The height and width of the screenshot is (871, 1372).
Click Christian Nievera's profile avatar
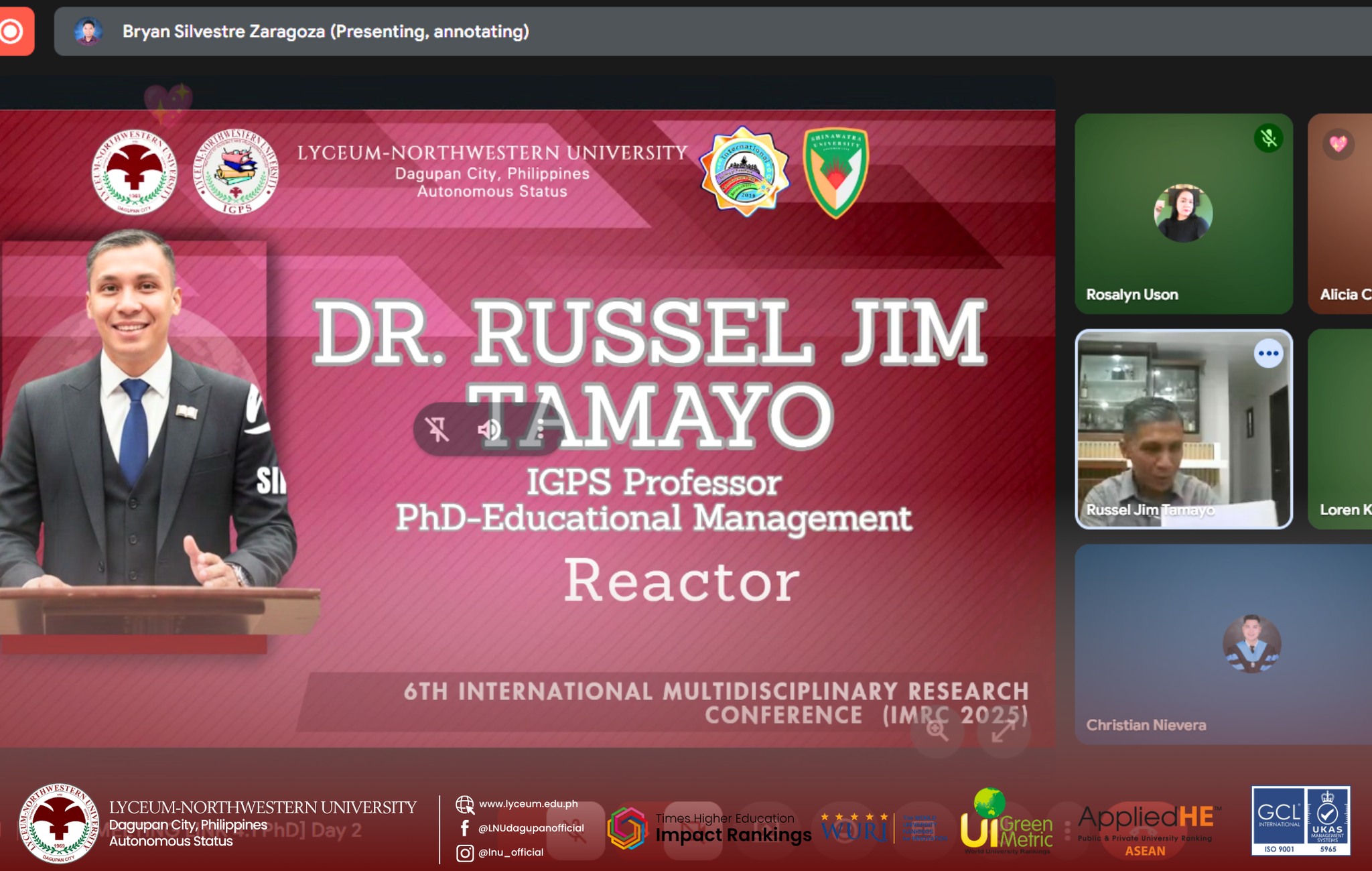(x=1251, y=644)
